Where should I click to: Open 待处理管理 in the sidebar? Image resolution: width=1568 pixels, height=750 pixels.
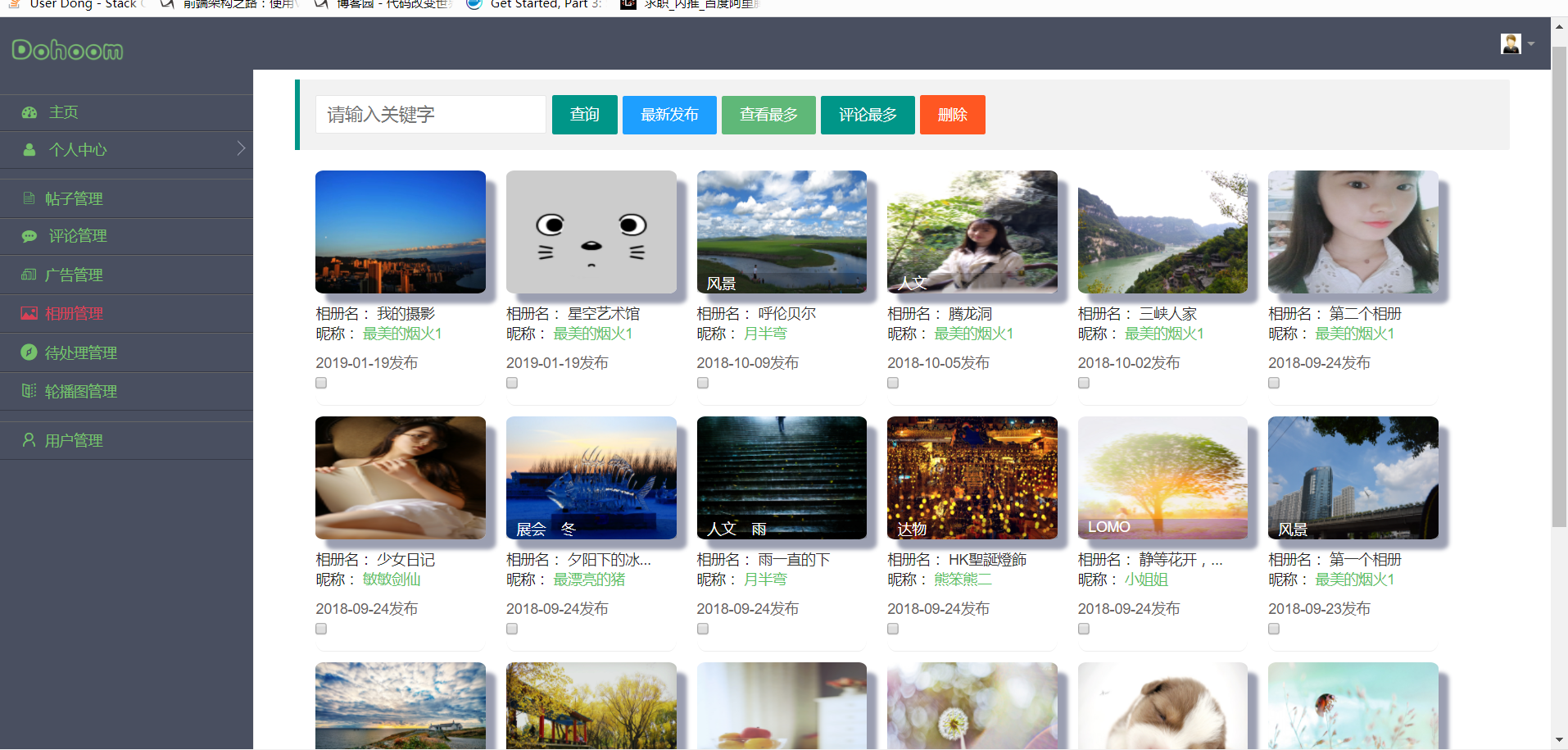[126, 352]
